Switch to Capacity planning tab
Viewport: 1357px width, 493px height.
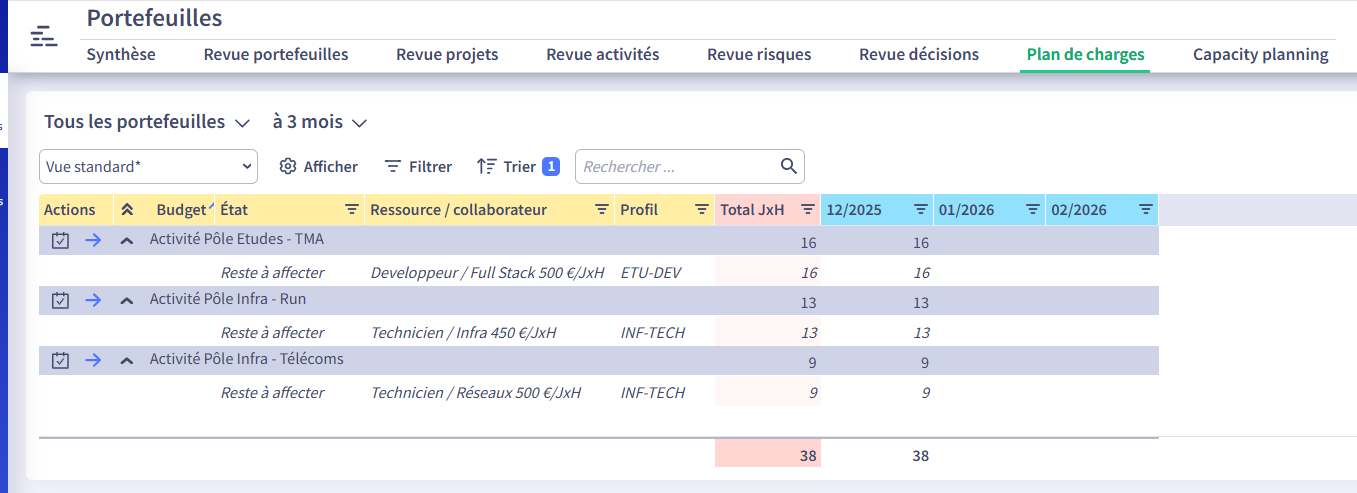click(1260, 55)
